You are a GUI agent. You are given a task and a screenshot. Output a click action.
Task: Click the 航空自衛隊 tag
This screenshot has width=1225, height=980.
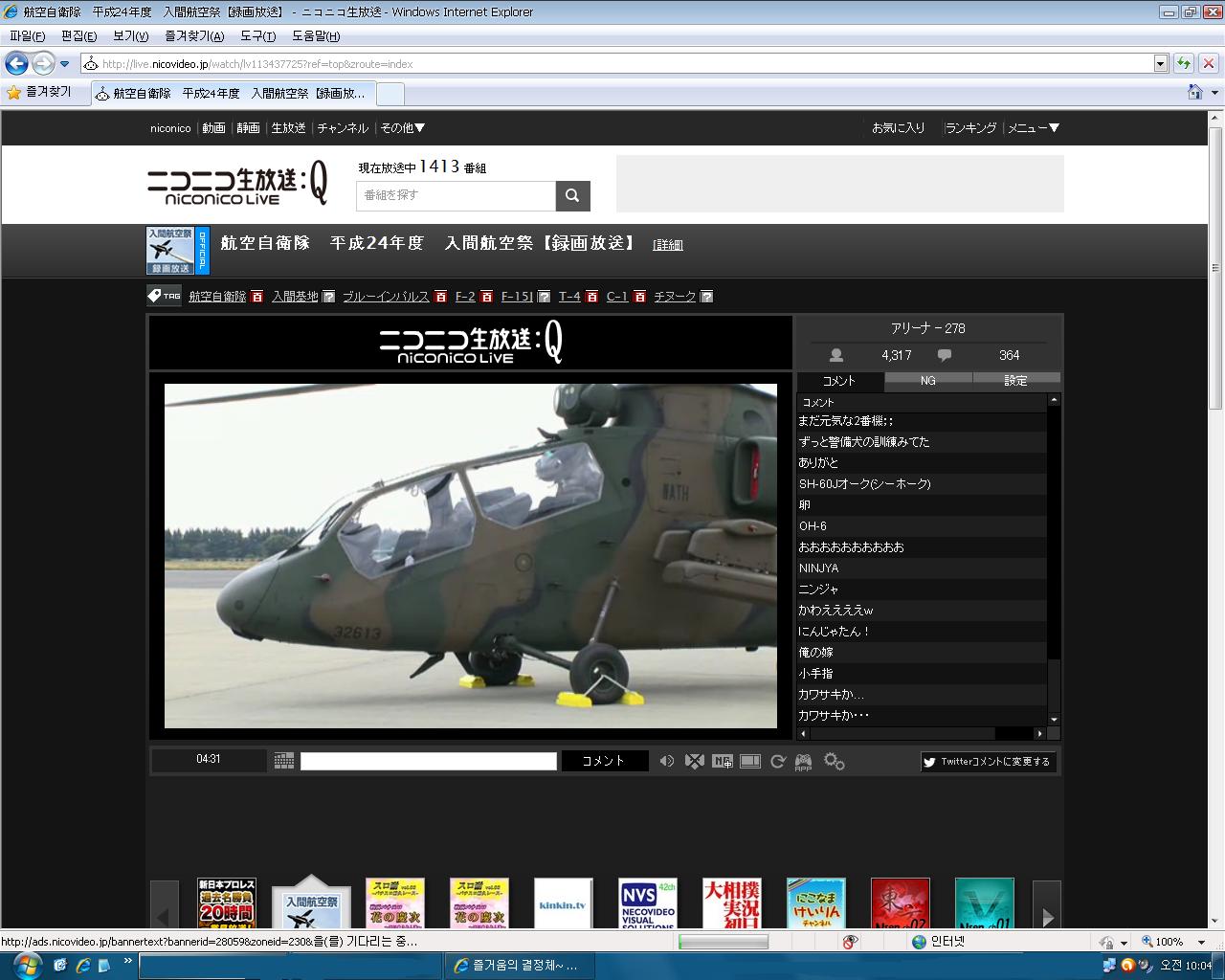217,297
